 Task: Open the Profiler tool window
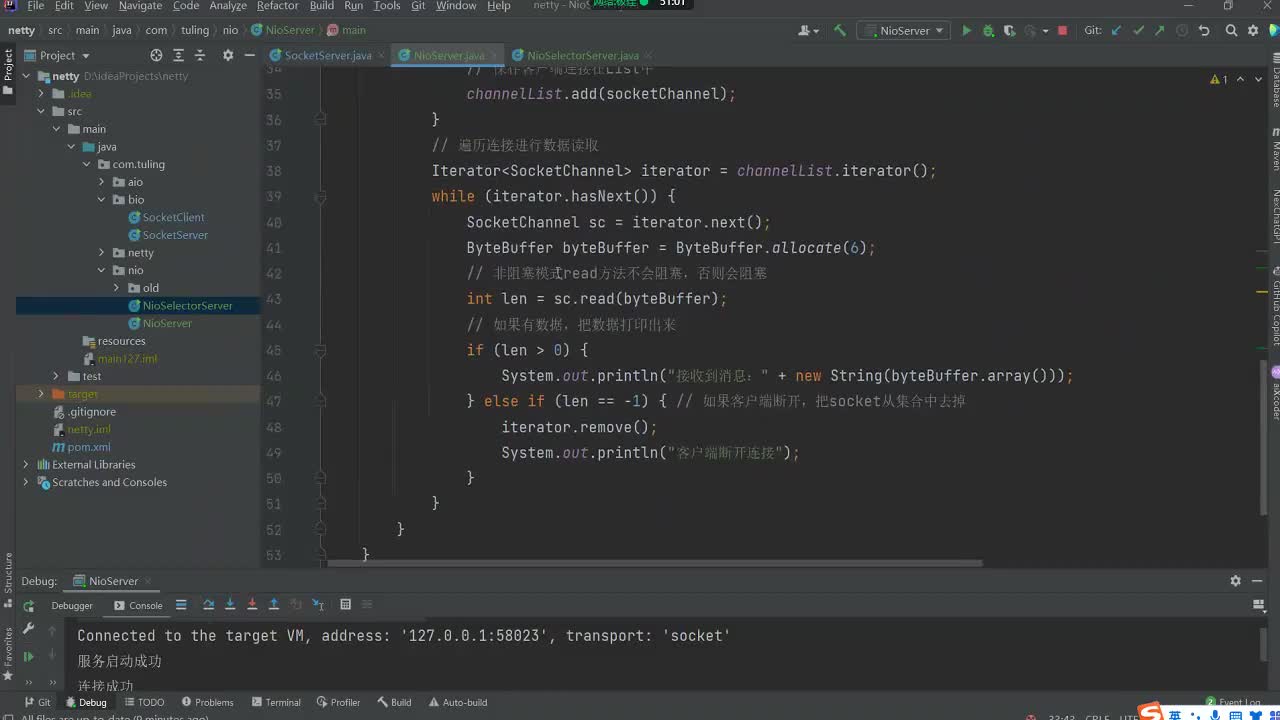(338, 702)
